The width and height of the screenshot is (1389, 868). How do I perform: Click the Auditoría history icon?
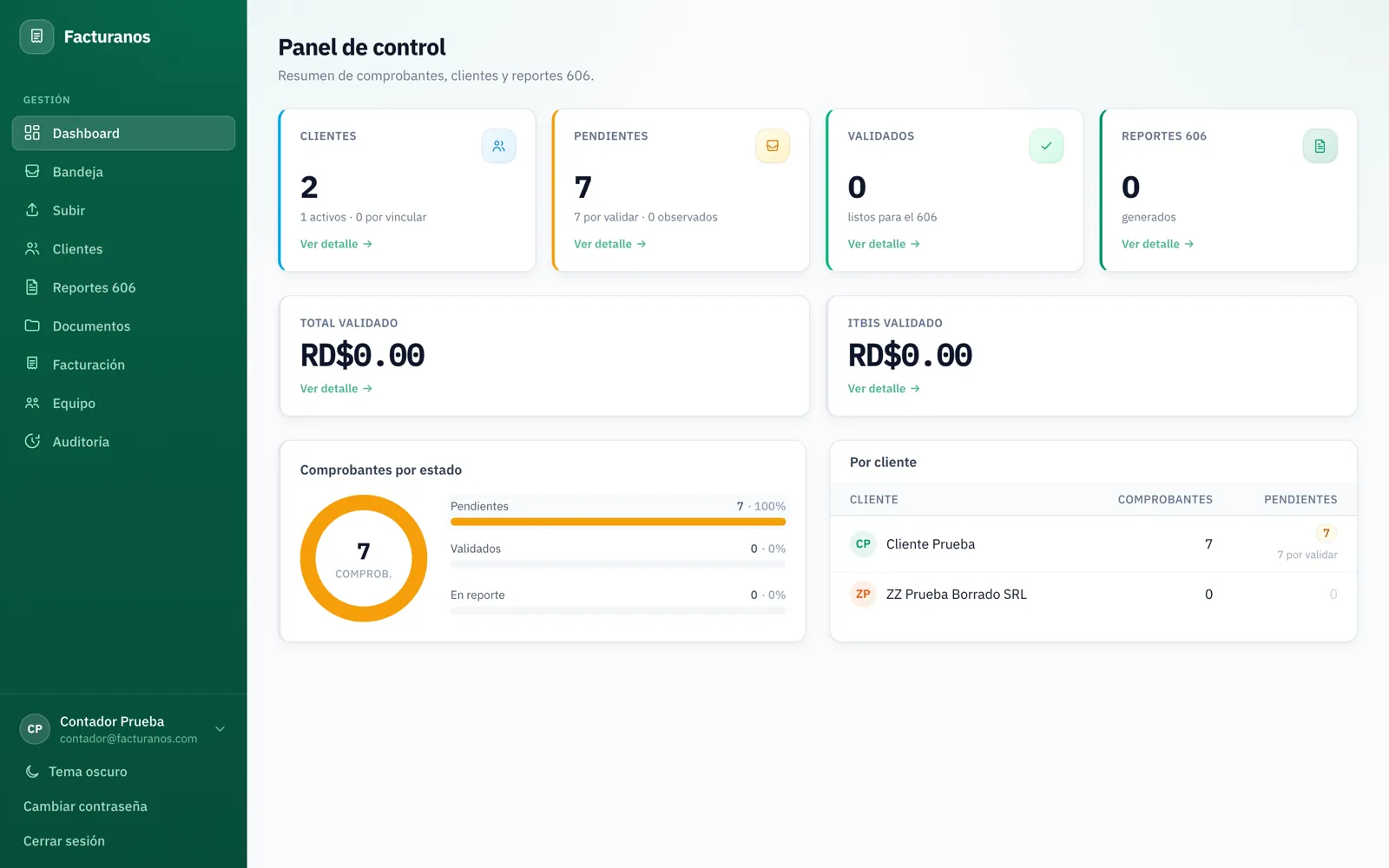32,441
